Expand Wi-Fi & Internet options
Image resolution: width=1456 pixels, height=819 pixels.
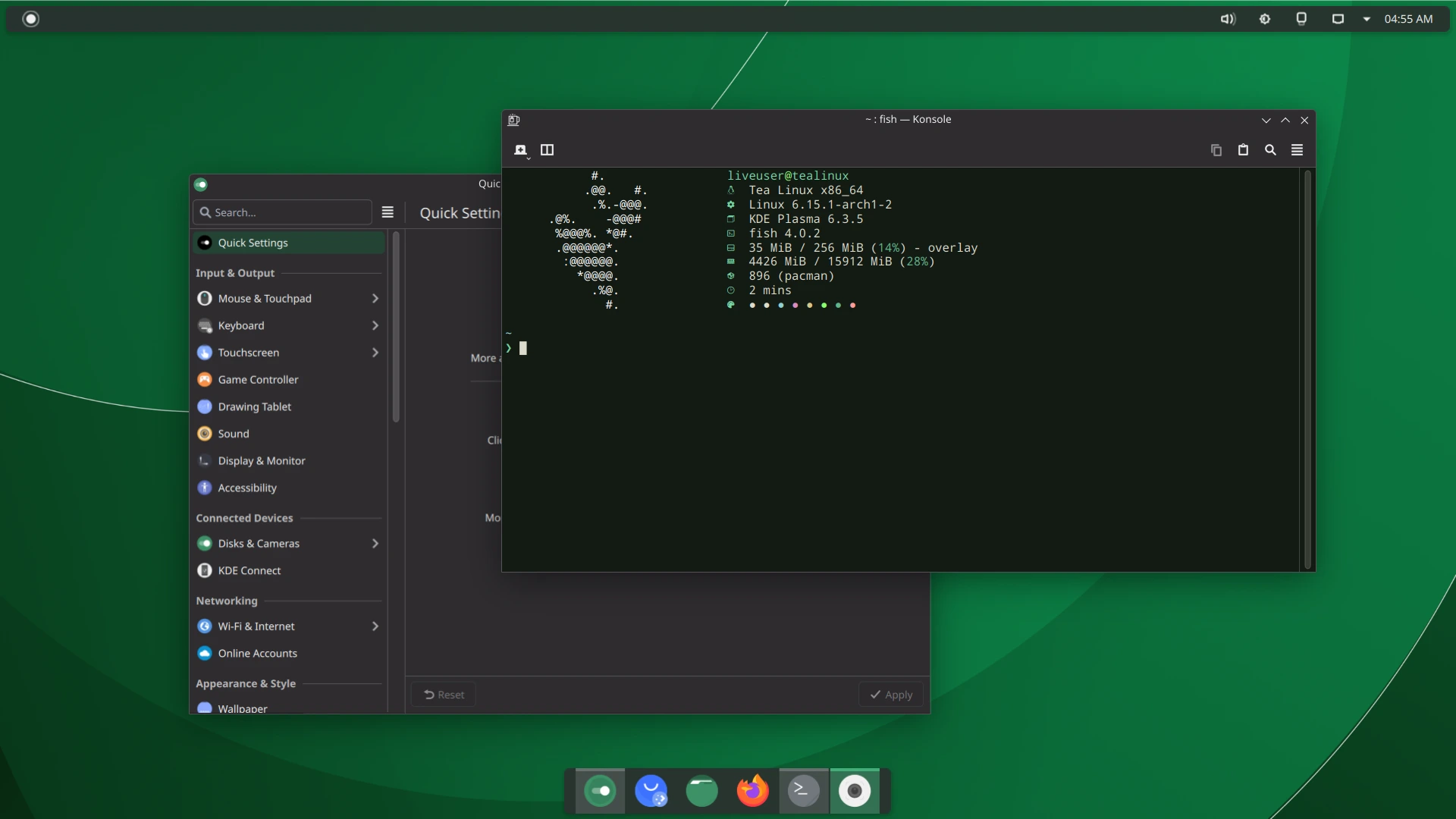374,626
